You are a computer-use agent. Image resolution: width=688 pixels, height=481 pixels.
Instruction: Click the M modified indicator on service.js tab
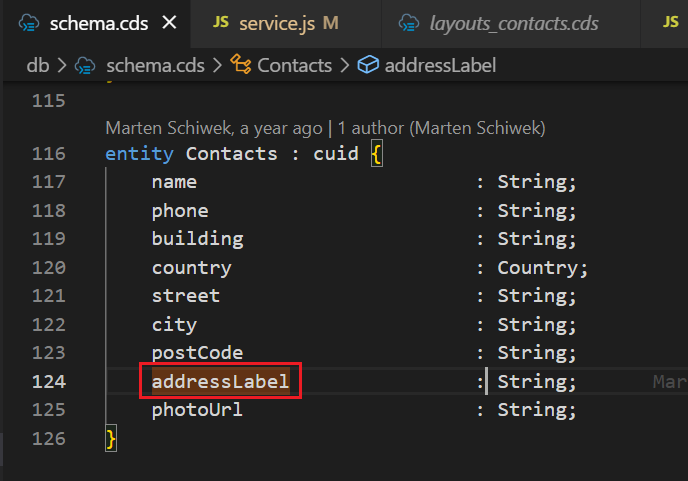click(x=330, y=23)
